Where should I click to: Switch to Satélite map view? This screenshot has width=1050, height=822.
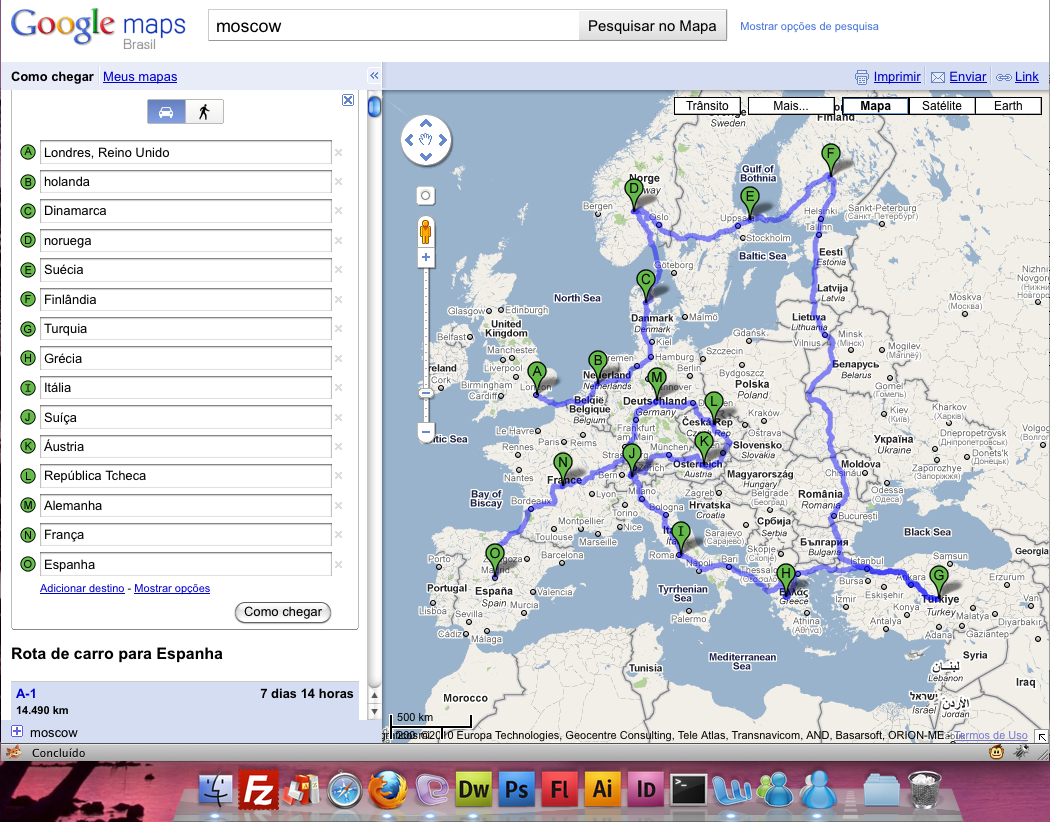tap(941, 106)
